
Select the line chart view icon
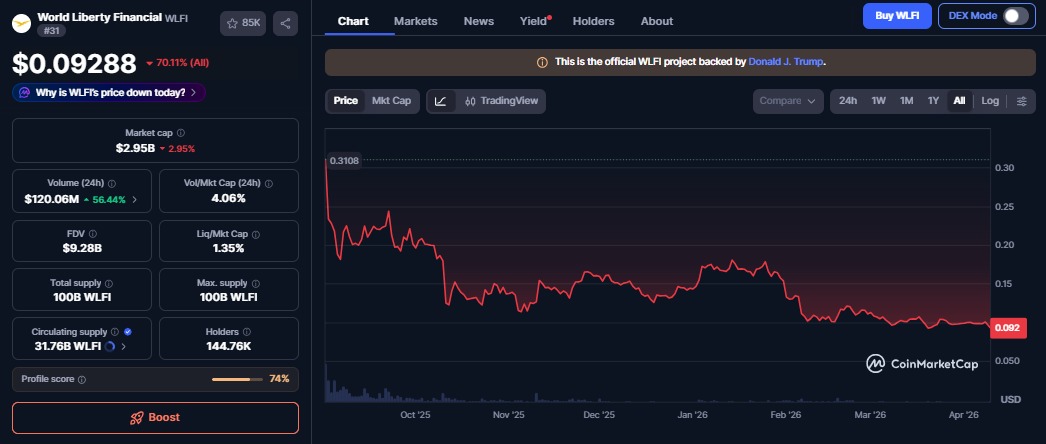(441, 101)
